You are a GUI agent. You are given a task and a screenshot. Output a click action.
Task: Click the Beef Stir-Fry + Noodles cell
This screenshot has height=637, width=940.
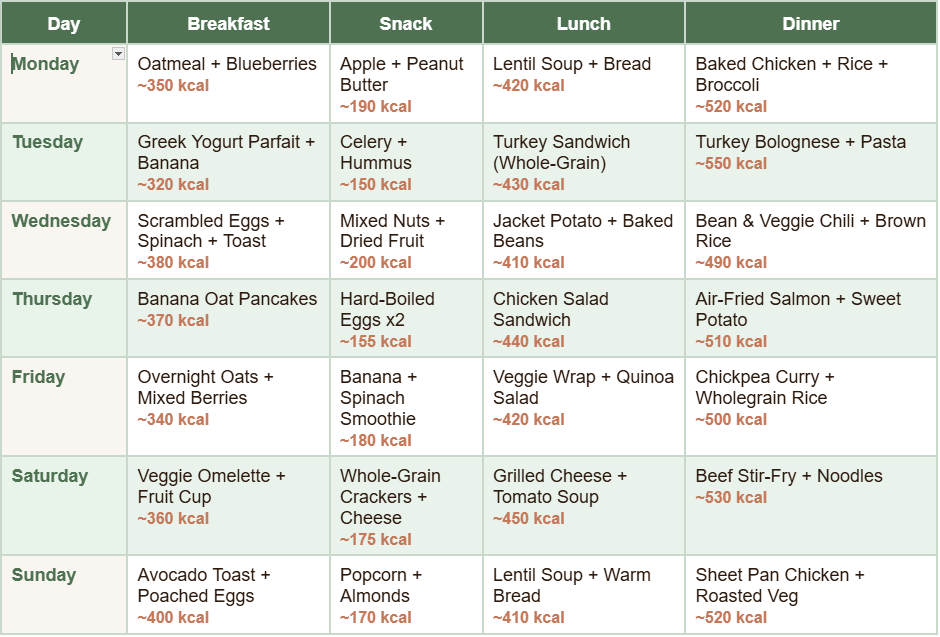click(x=810, y=505)
